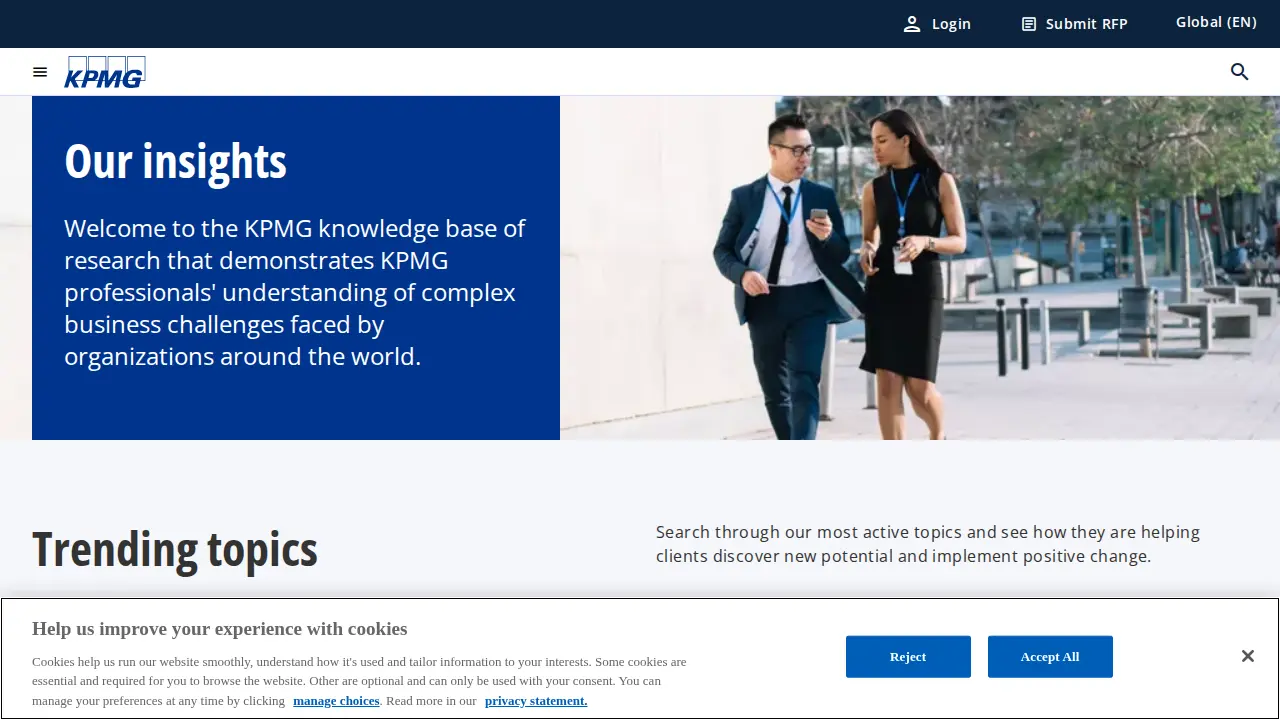
Task: Click the KPMG logo
Action: 105,72
